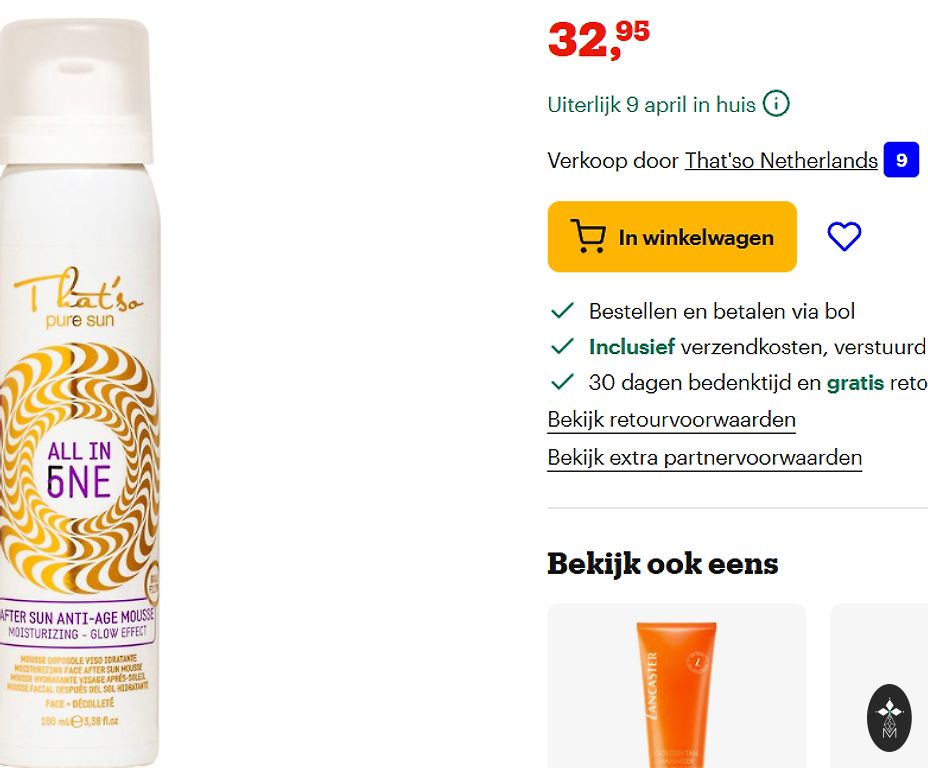Click the shopping cart icon on the yellow button
Image resolution: width=928 pixels, height=768 pixels.
click(588, 236)
